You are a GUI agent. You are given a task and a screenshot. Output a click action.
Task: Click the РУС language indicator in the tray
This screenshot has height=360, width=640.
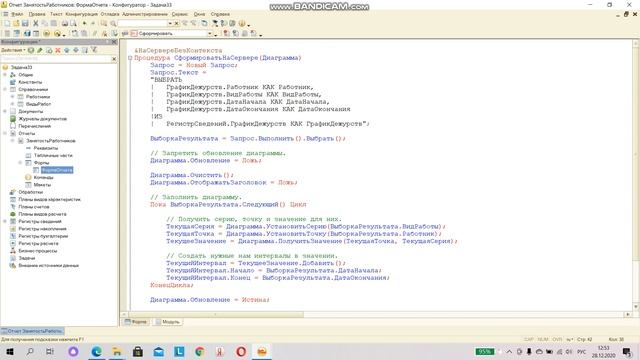tap(582, 351)
